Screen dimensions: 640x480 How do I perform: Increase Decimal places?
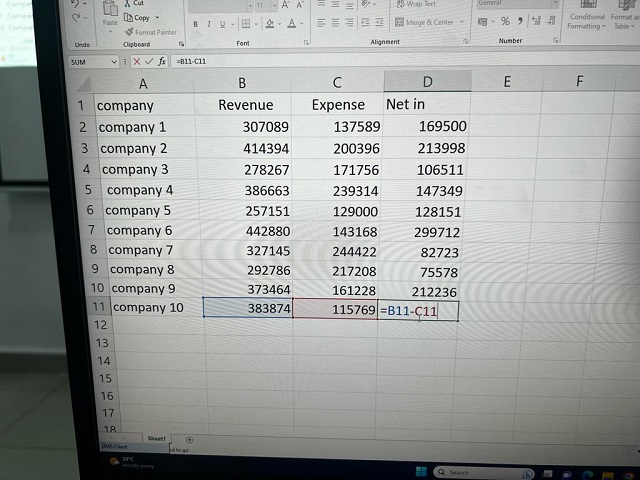[x=536, y=20]
